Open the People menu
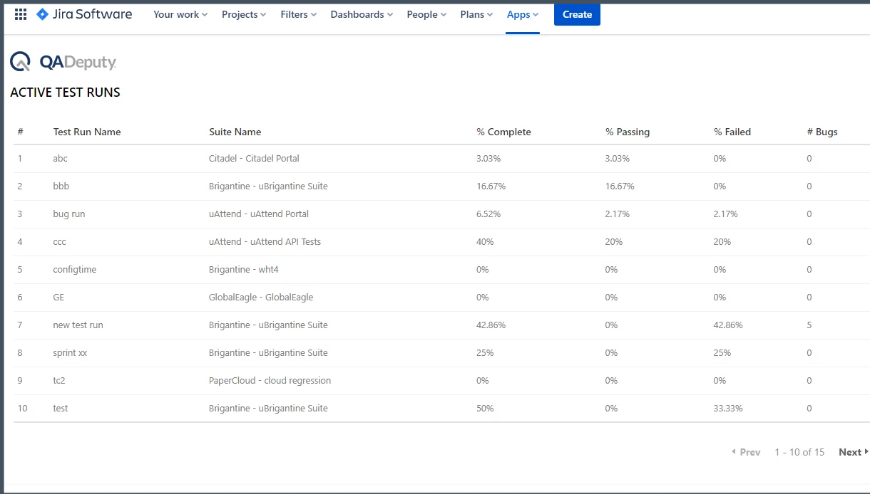 (x=426, y=15)
